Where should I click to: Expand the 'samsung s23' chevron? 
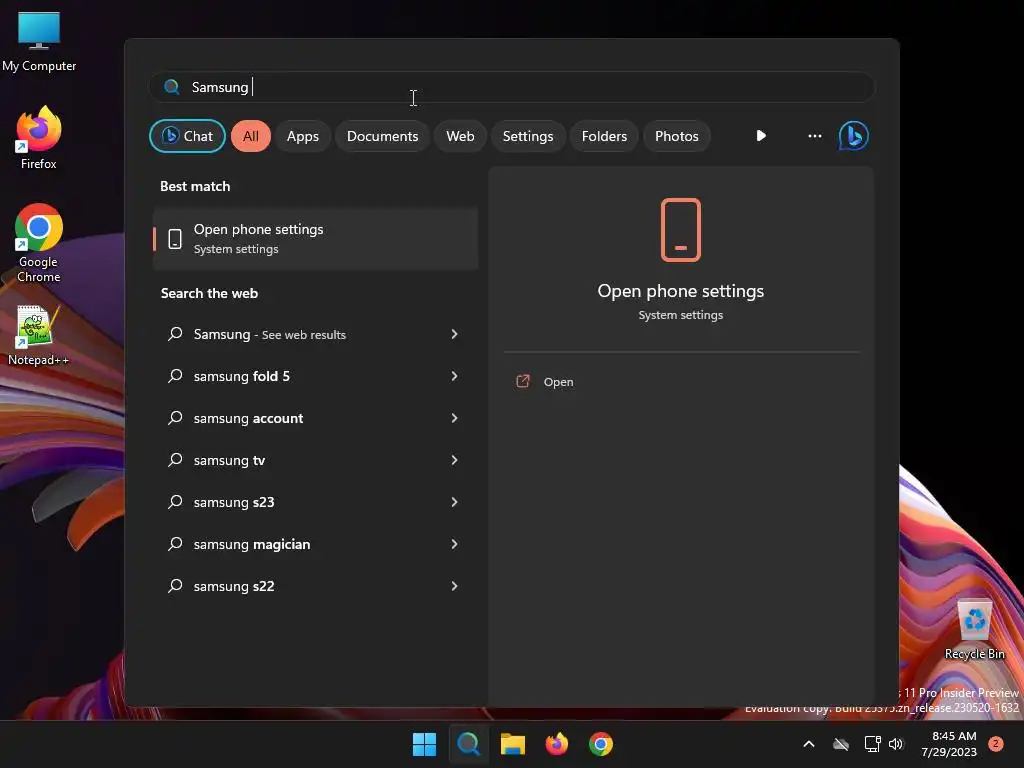click(x=455, y=502)
